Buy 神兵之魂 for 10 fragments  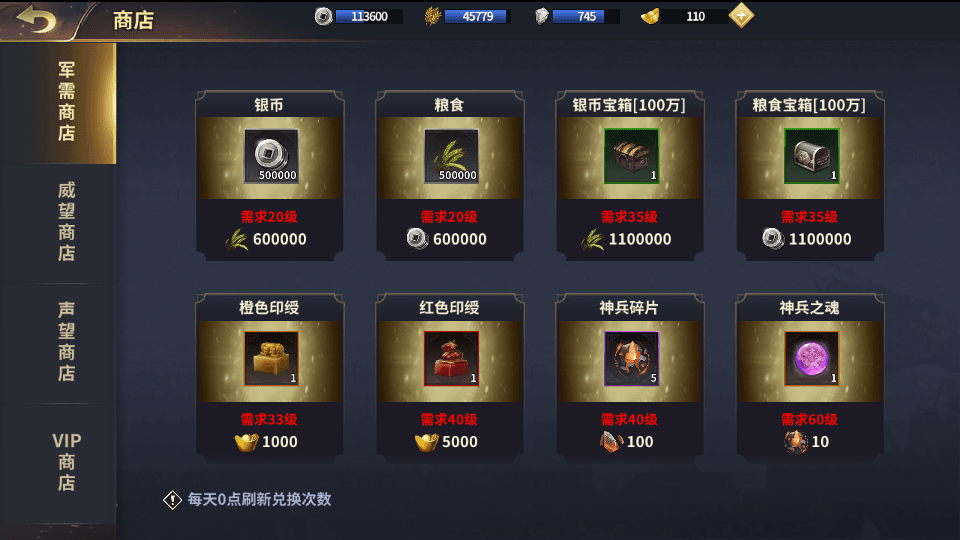tap(807, 441)
